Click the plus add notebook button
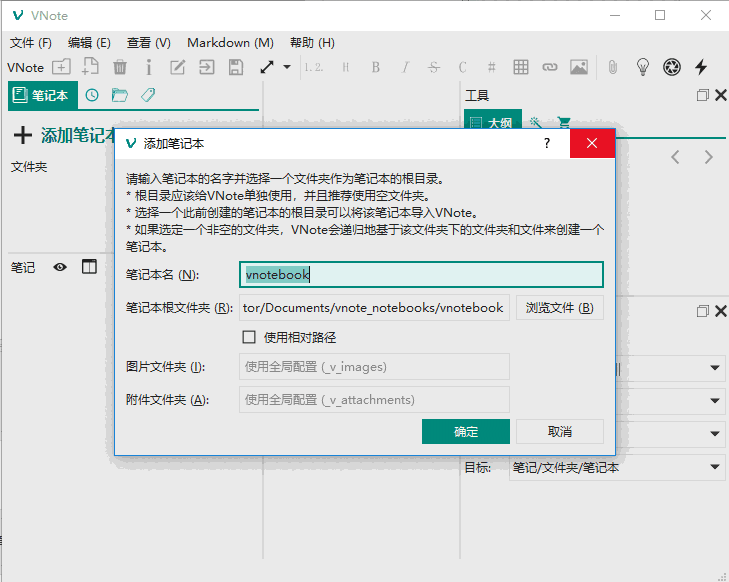The height and width of the screenshot is (582, 729). 23,135
